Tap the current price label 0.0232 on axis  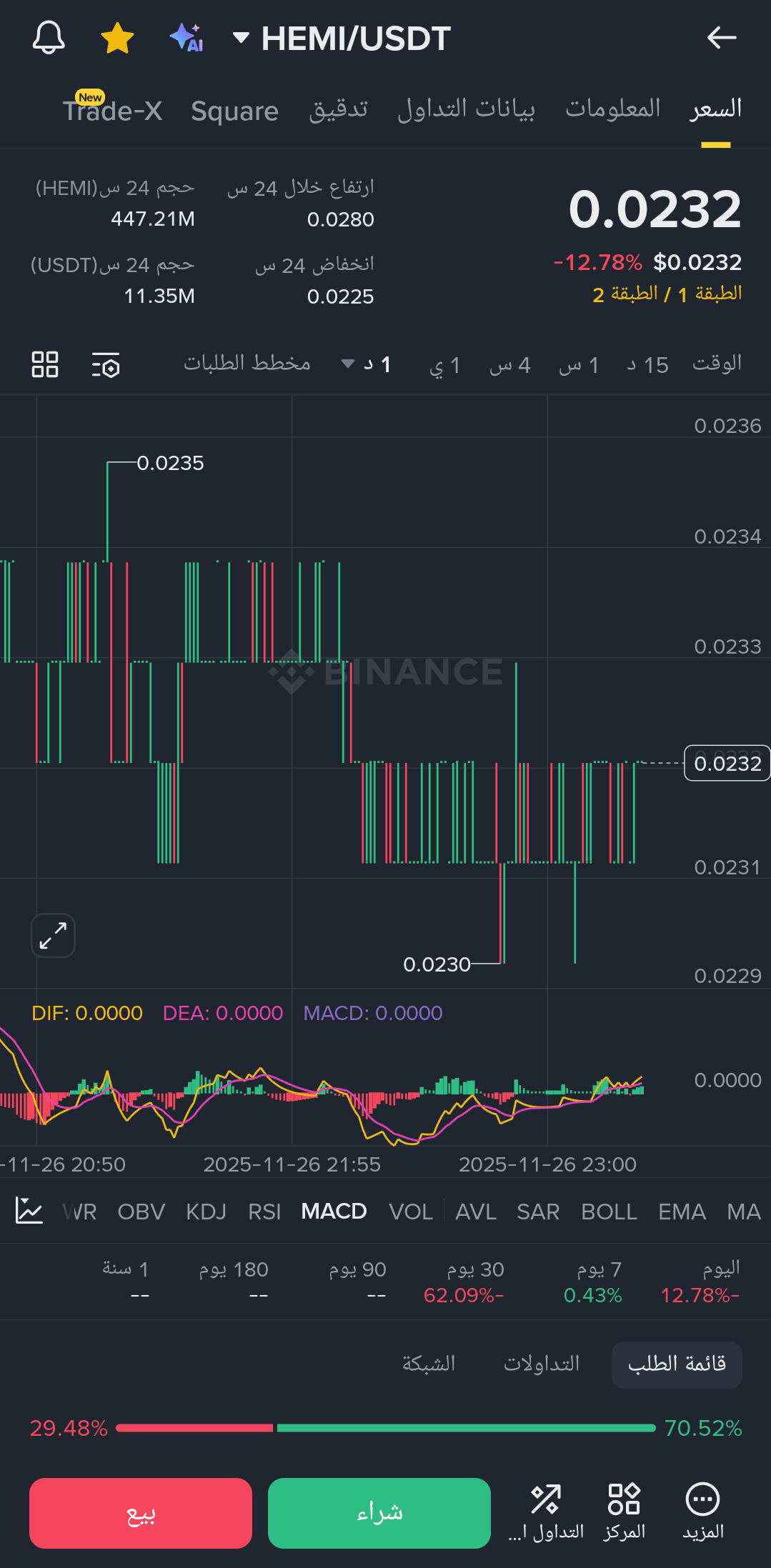(x=727, y=764)
